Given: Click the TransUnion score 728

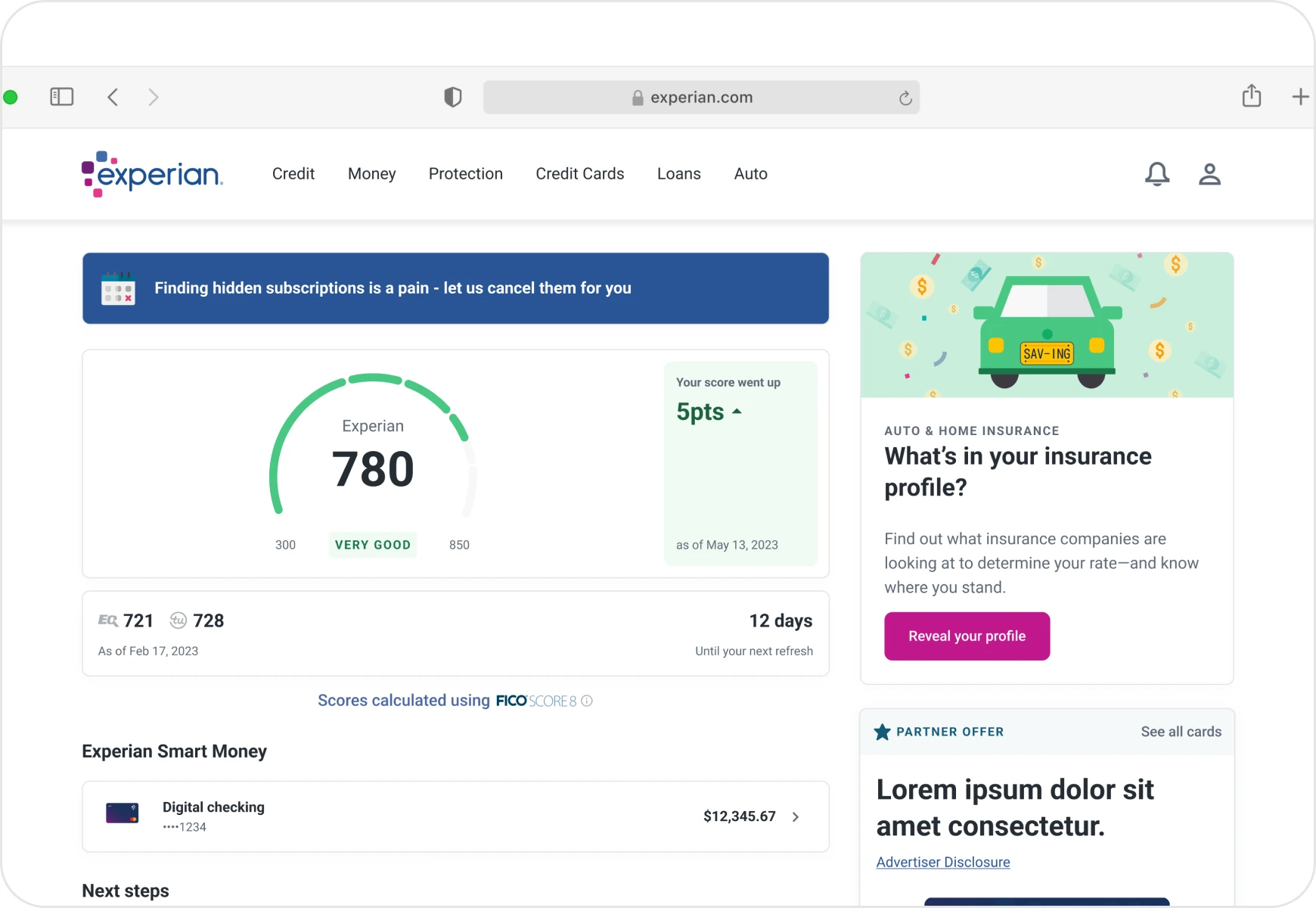Looking at the screenshot, I should click(209, 621).
